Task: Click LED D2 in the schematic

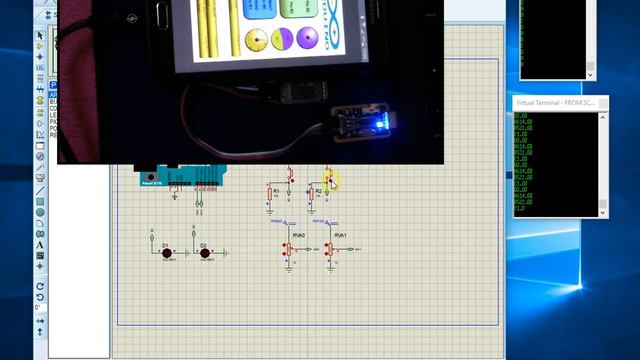Action: click(205, 253)
